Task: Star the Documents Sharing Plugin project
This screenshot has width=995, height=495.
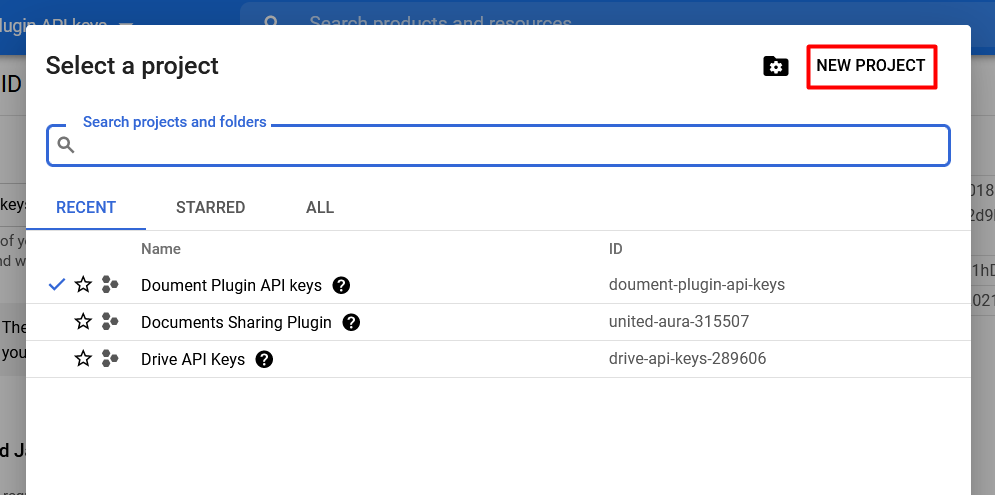Action: coord(83,322)
